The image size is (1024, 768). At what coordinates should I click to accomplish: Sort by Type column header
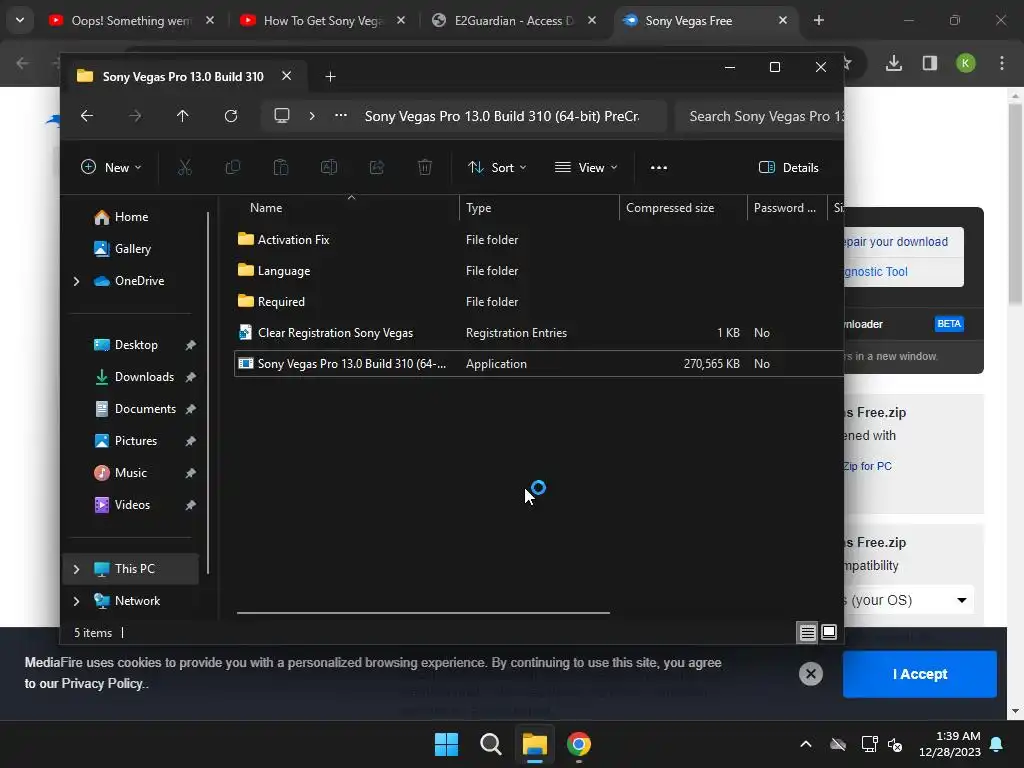click(x=539, y=208)
